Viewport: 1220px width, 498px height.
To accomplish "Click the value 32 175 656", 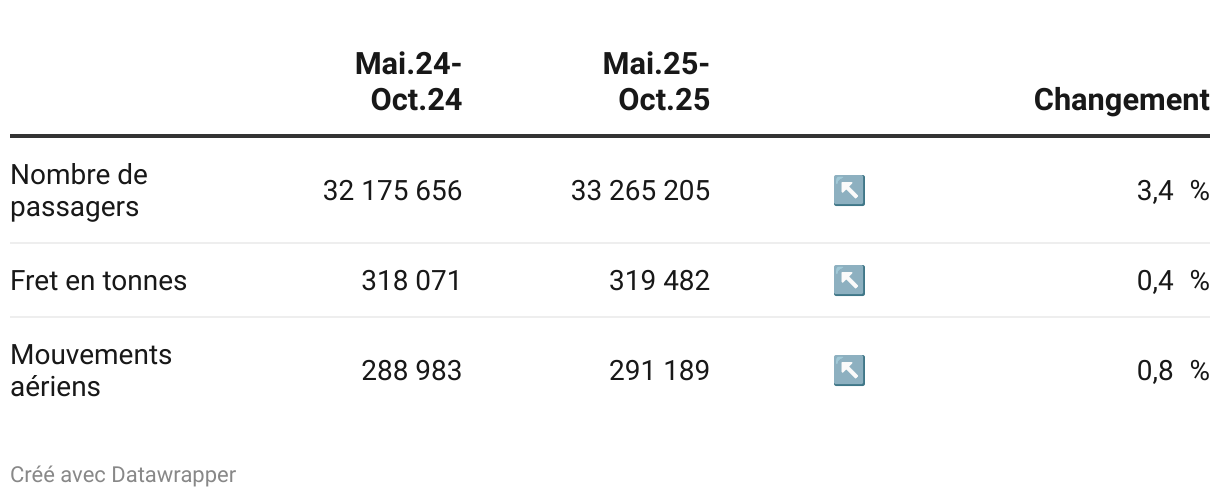I will (392, 190).
